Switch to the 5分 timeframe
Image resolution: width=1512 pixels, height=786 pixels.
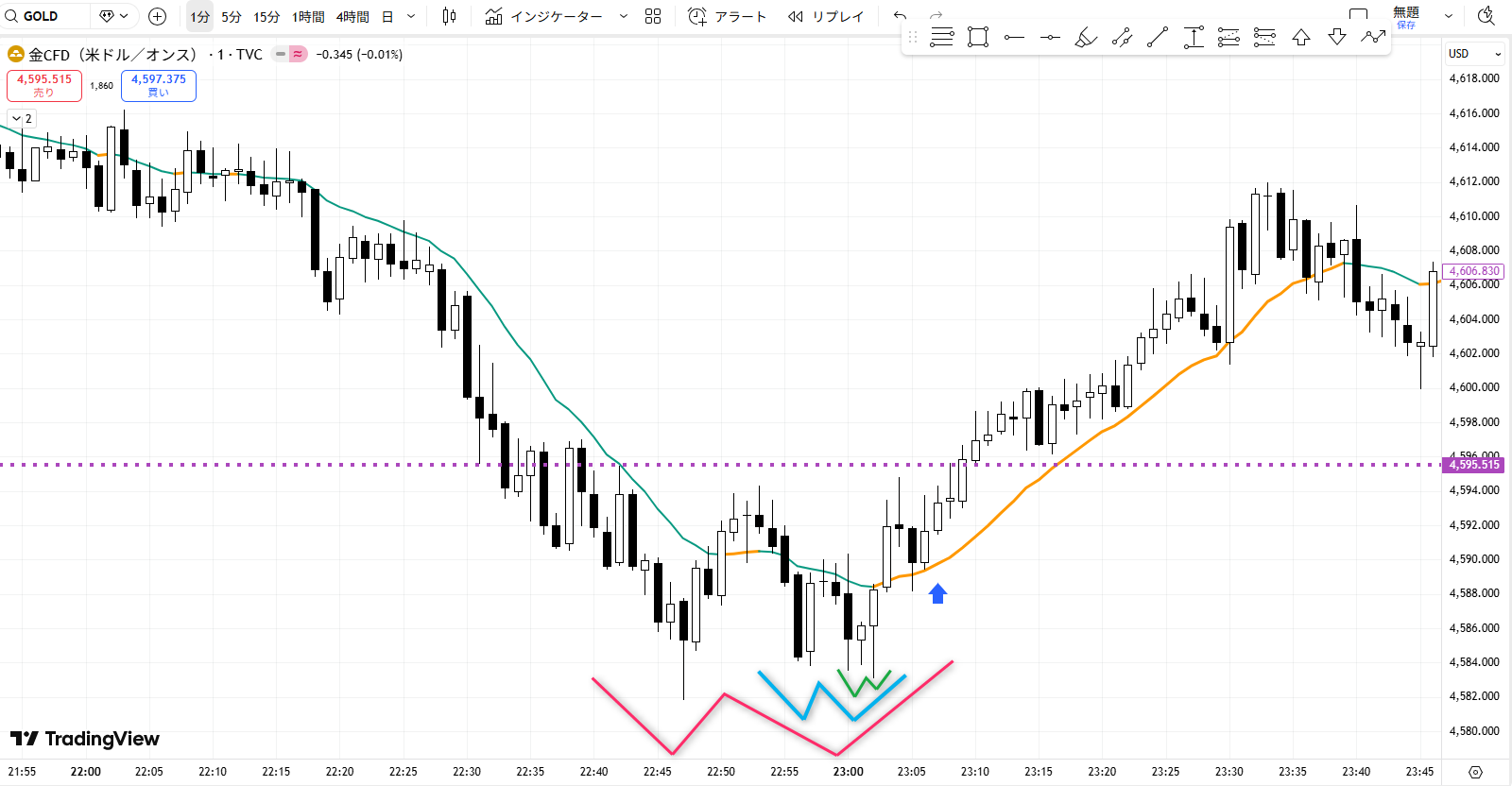[x=232, y=16]
